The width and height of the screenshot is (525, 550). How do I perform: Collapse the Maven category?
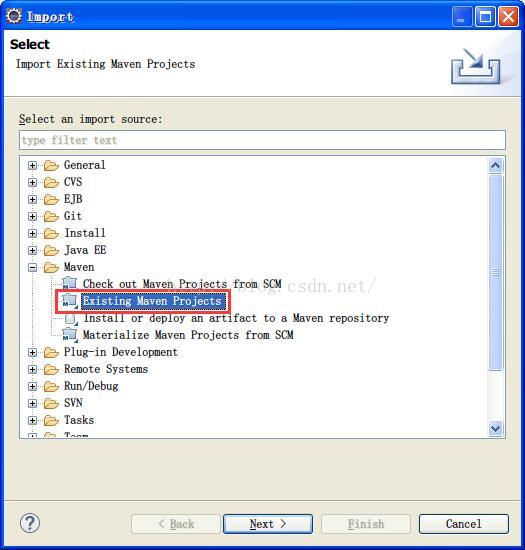[32, 268]
